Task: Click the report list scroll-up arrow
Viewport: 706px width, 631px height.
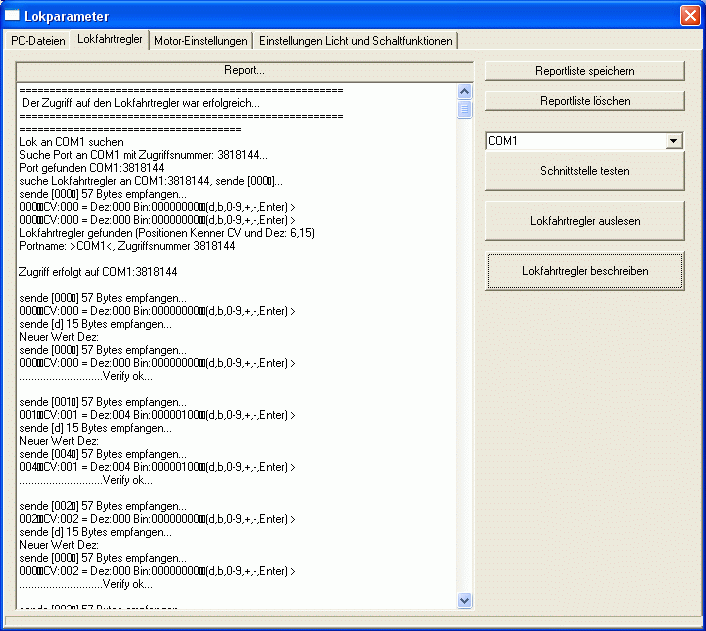Action: [465, 91]
